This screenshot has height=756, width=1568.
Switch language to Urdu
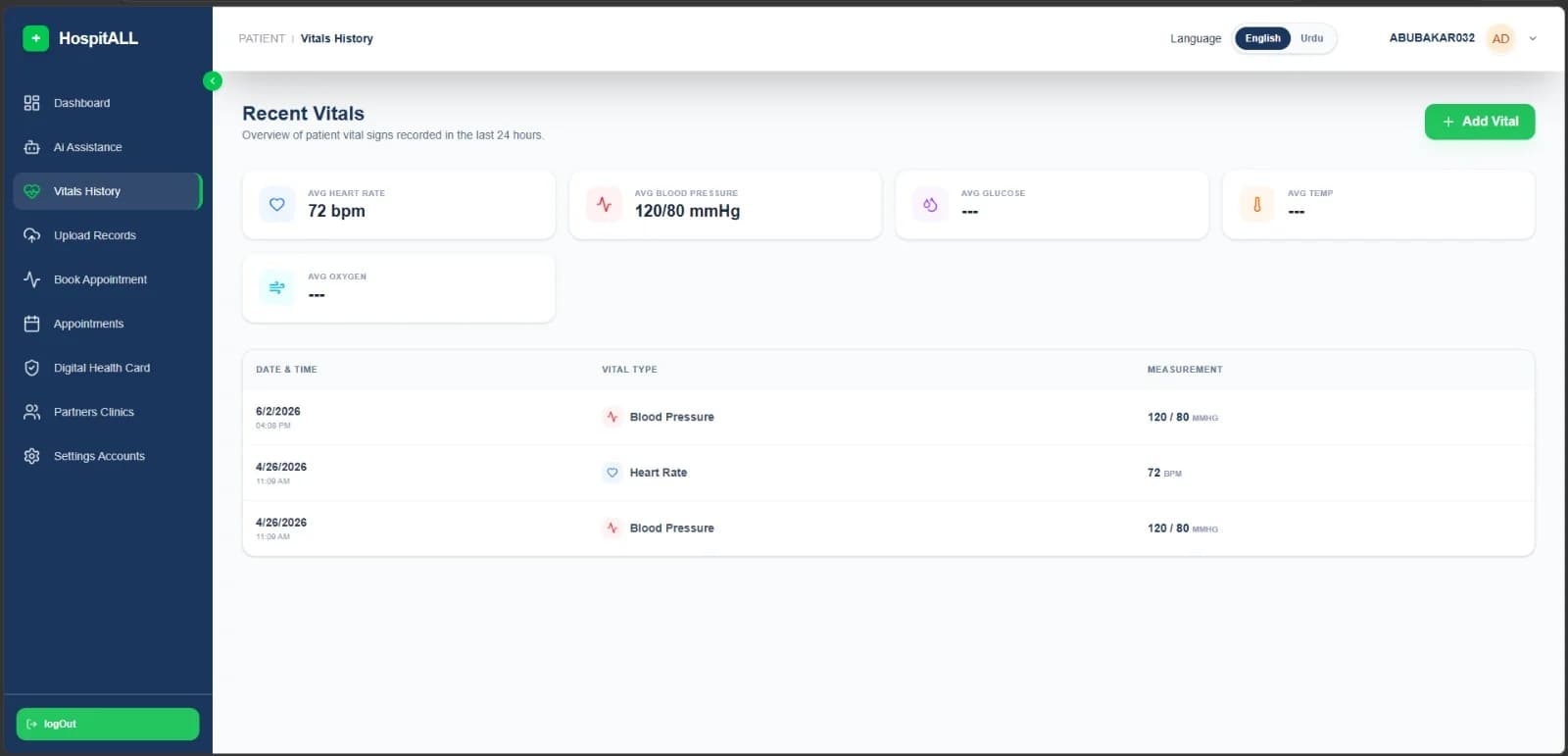click(1311, 38)
